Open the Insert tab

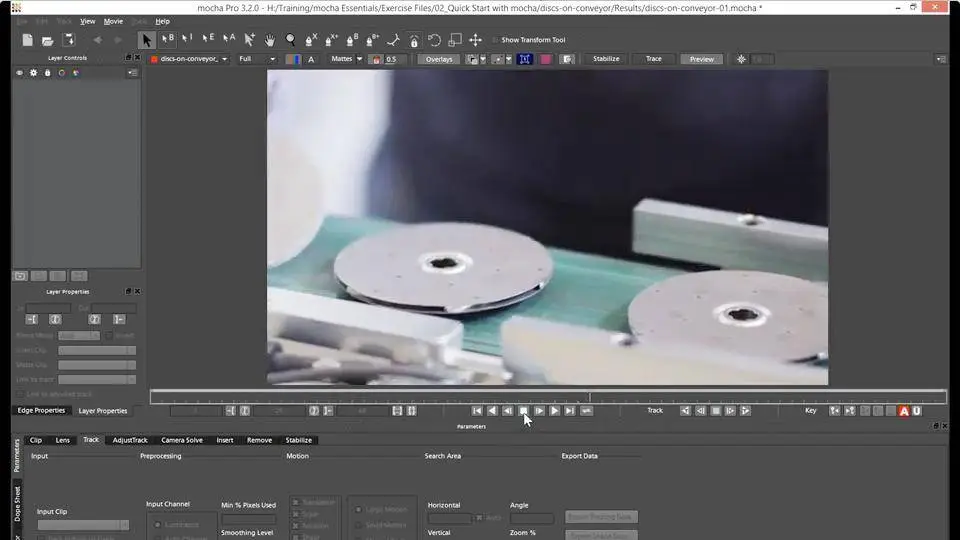(225, 440)
